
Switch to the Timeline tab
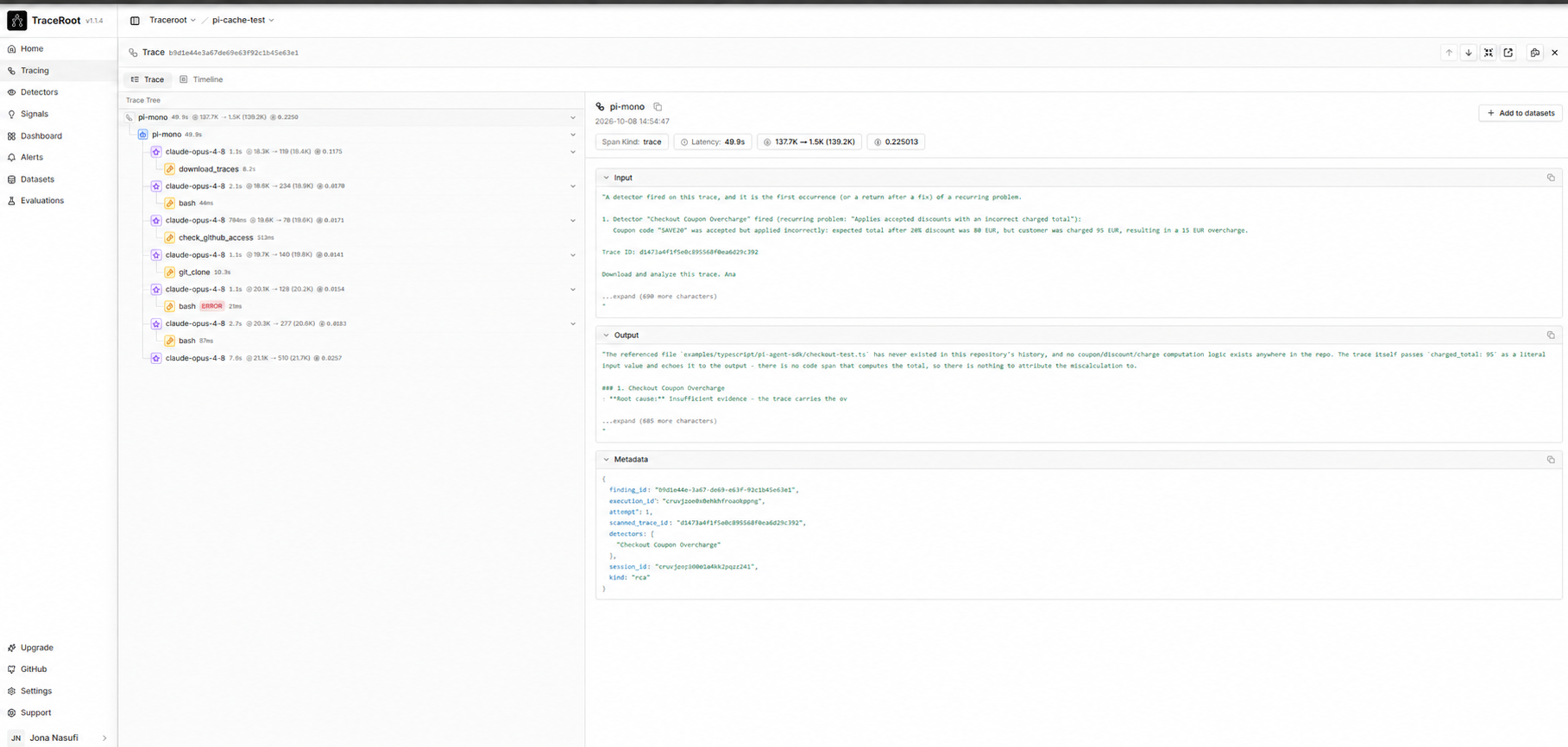pyautogui.click(x=201, y=79)
